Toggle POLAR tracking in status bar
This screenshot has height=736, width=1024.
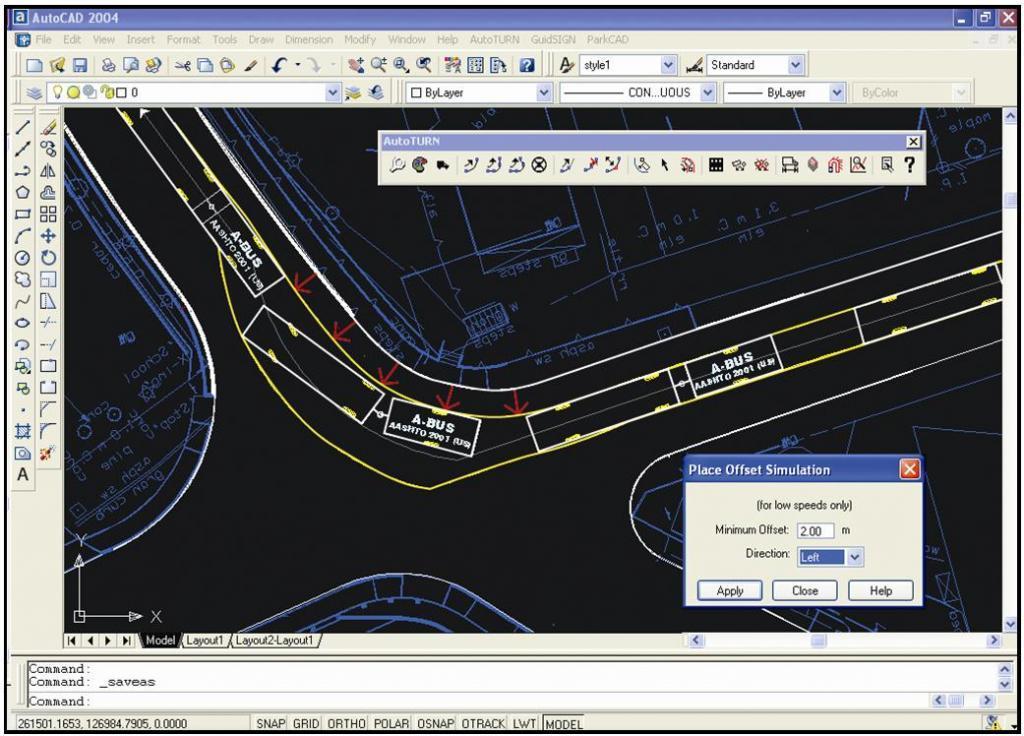pyautogui.click(x=391, y=723)
